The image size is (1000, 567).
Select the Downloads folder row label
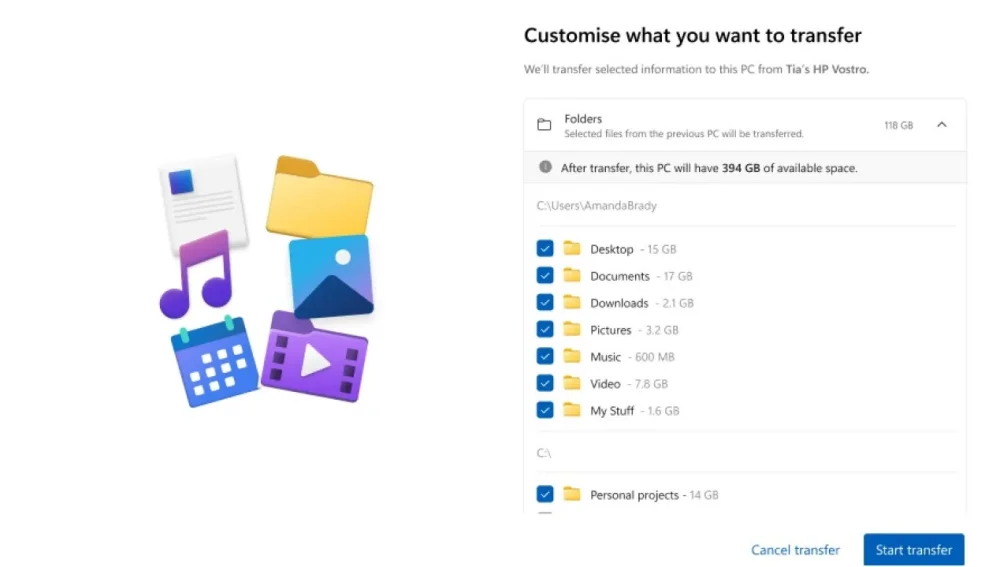(619, 303)
